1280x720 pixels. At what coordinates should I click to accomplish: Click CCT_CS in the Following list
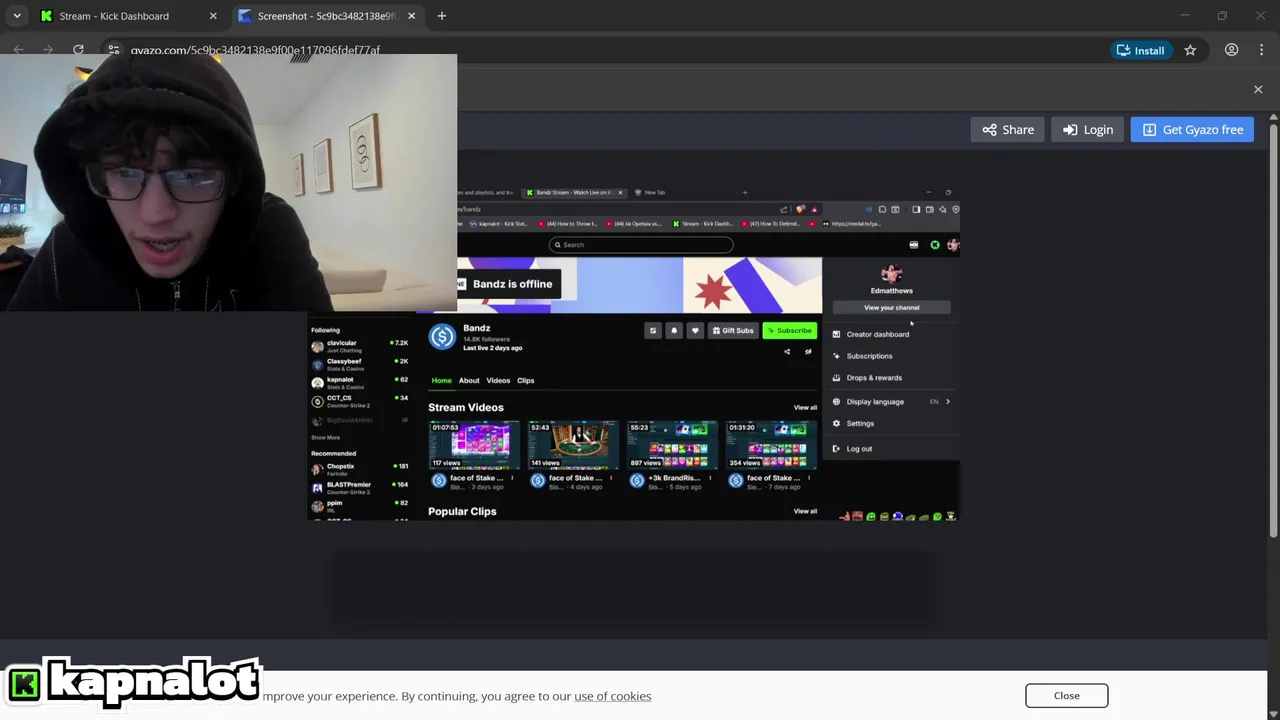click(359, 401)
